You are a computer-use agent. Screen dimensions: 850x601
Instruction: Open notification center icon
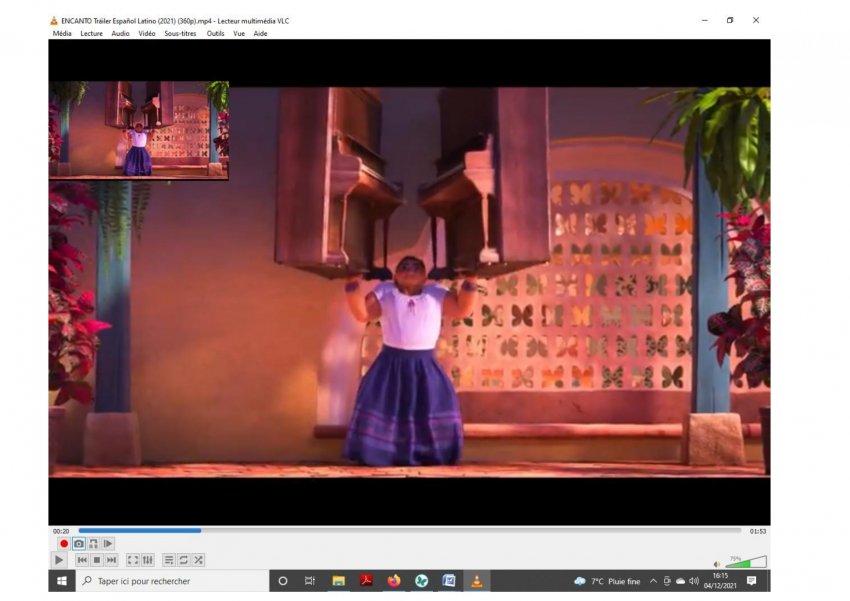(751, 581)
